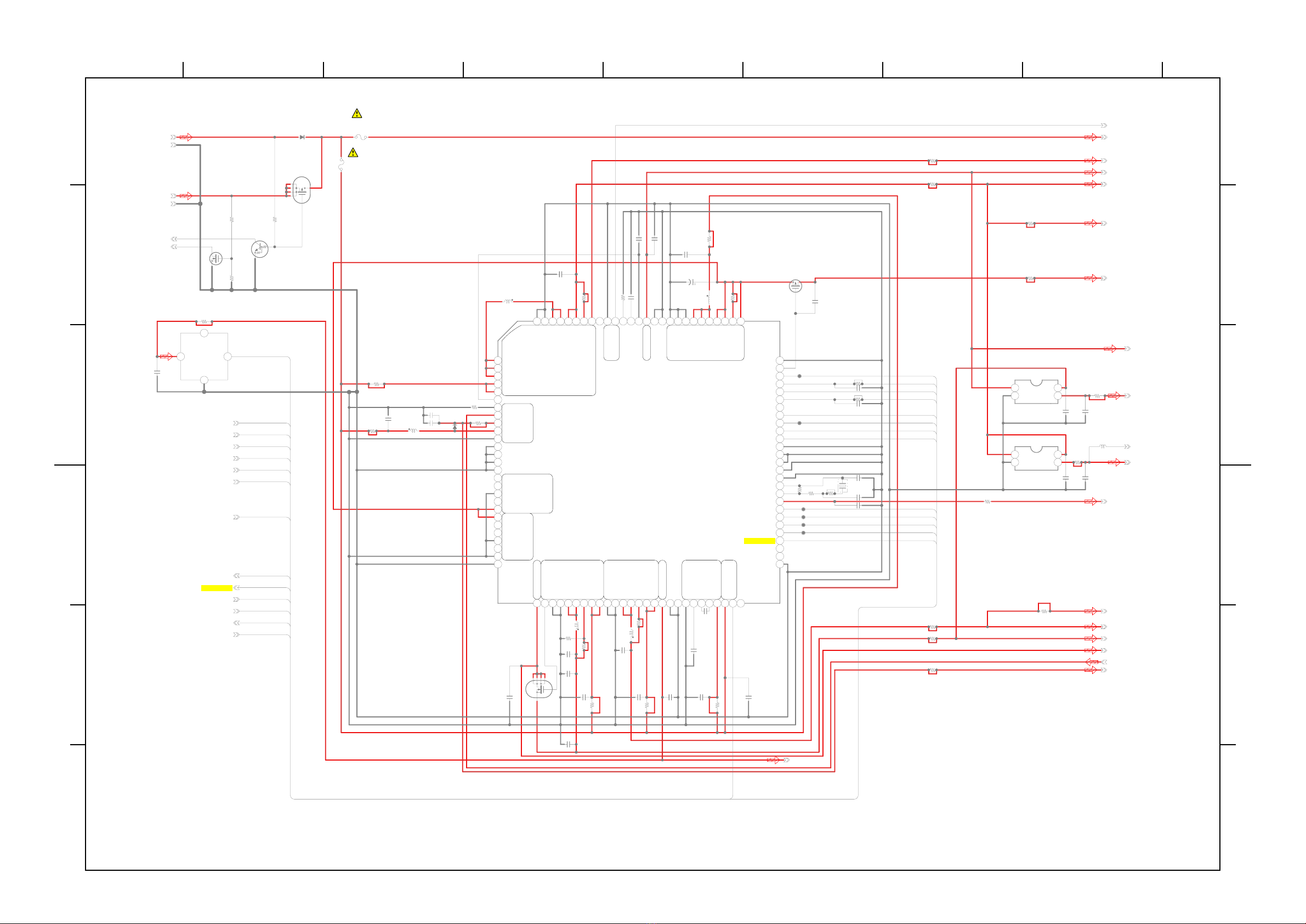
Task: Click the topmost red arrow at the left input
Action: pyautogui.click(x=186, y=137)
